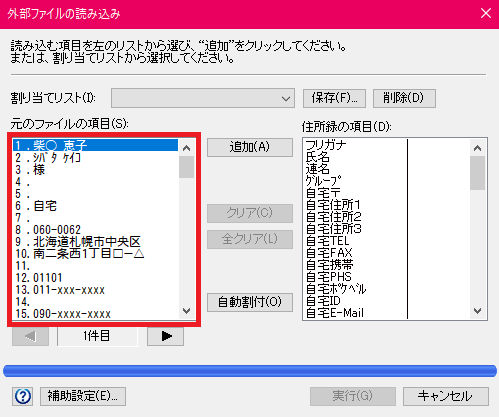Click the 自動割付(O) button
This screenshot has height=417, width=499.
[x=250, y=302]
